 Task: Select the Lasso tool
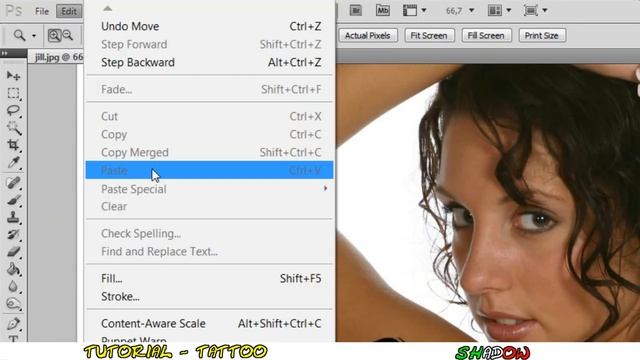click(13, 111)
